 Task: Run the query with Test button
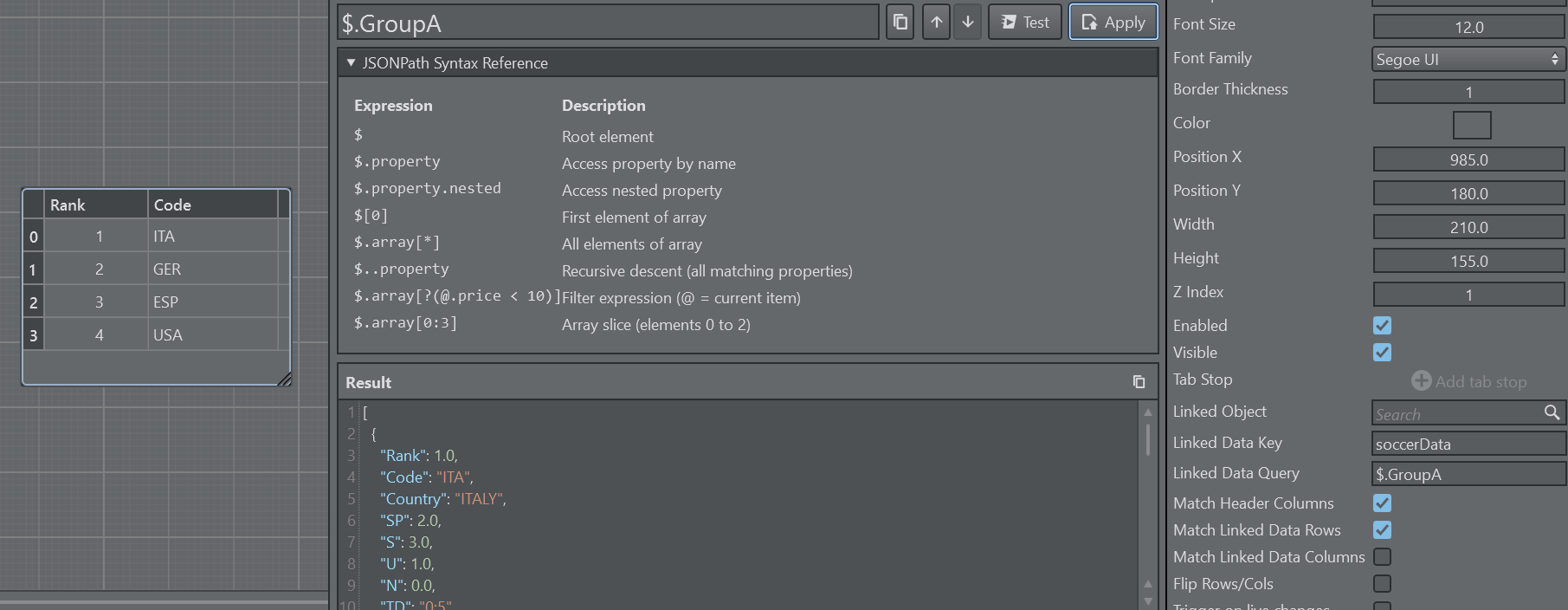tap(1025, 23)
